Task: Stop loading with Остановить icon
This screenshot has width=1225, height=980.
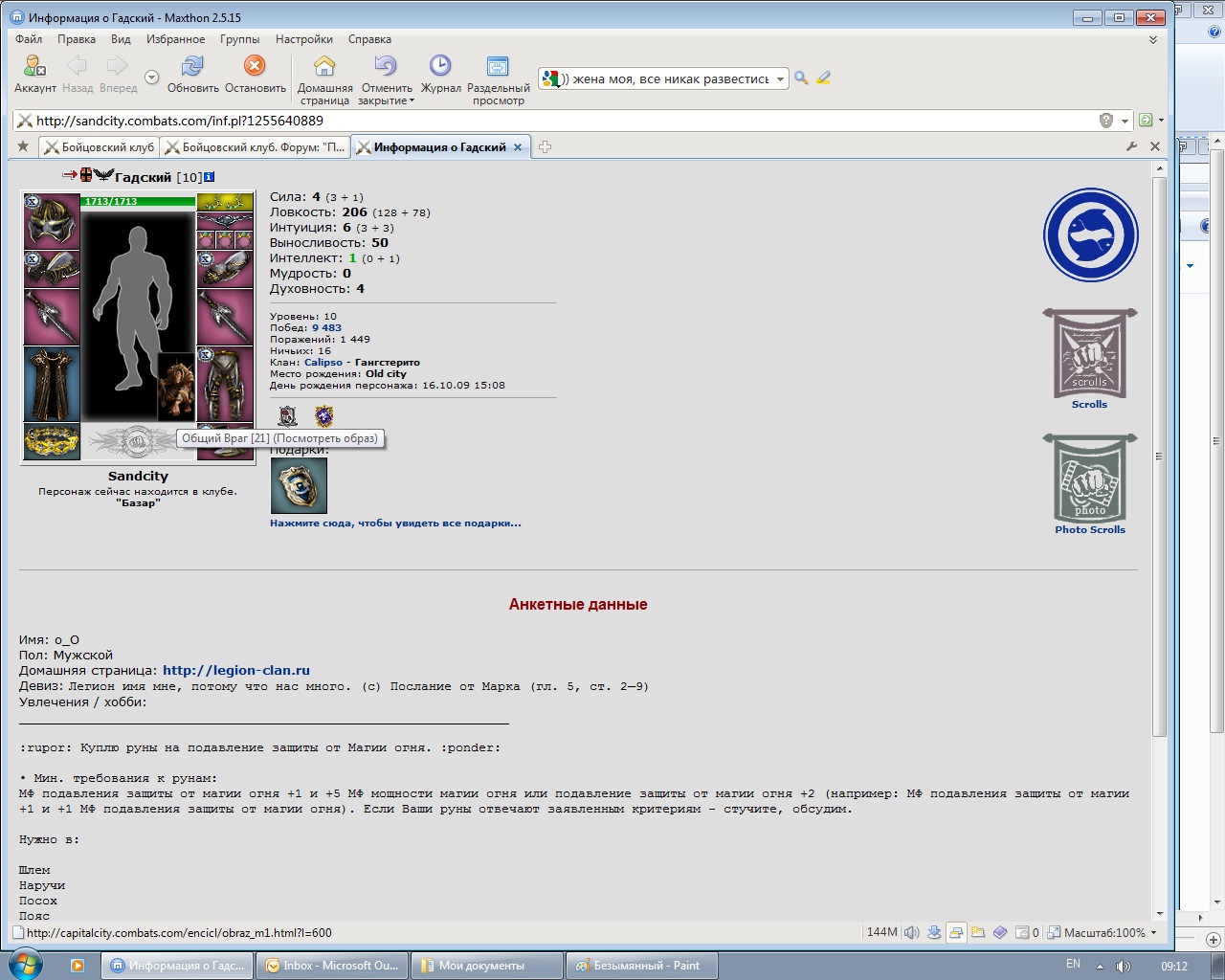Action: [255, 65]
